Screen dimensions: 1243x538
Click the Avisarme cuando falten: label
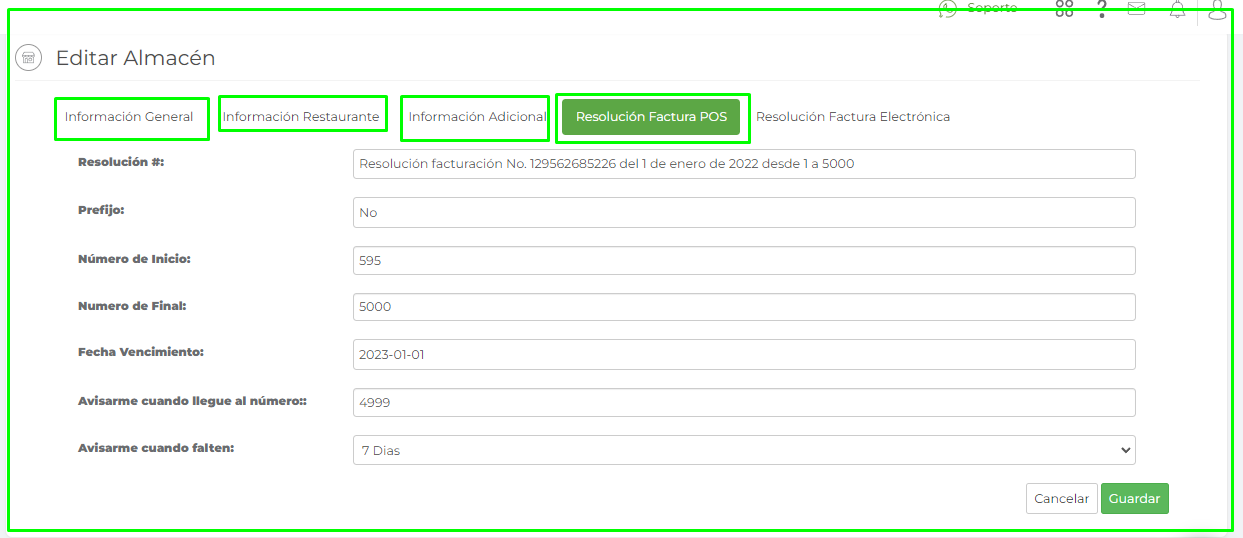[x=156, y=448]
